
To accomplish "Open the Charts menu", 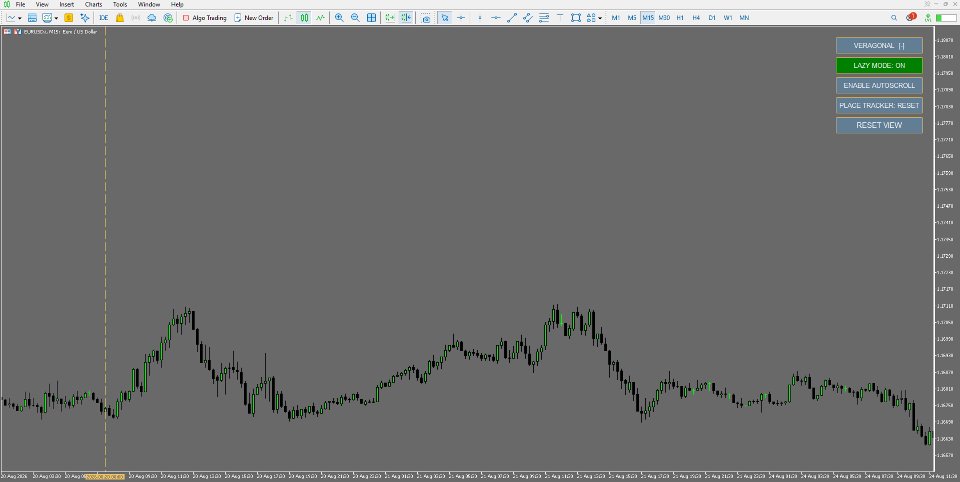I will [94, 4].
